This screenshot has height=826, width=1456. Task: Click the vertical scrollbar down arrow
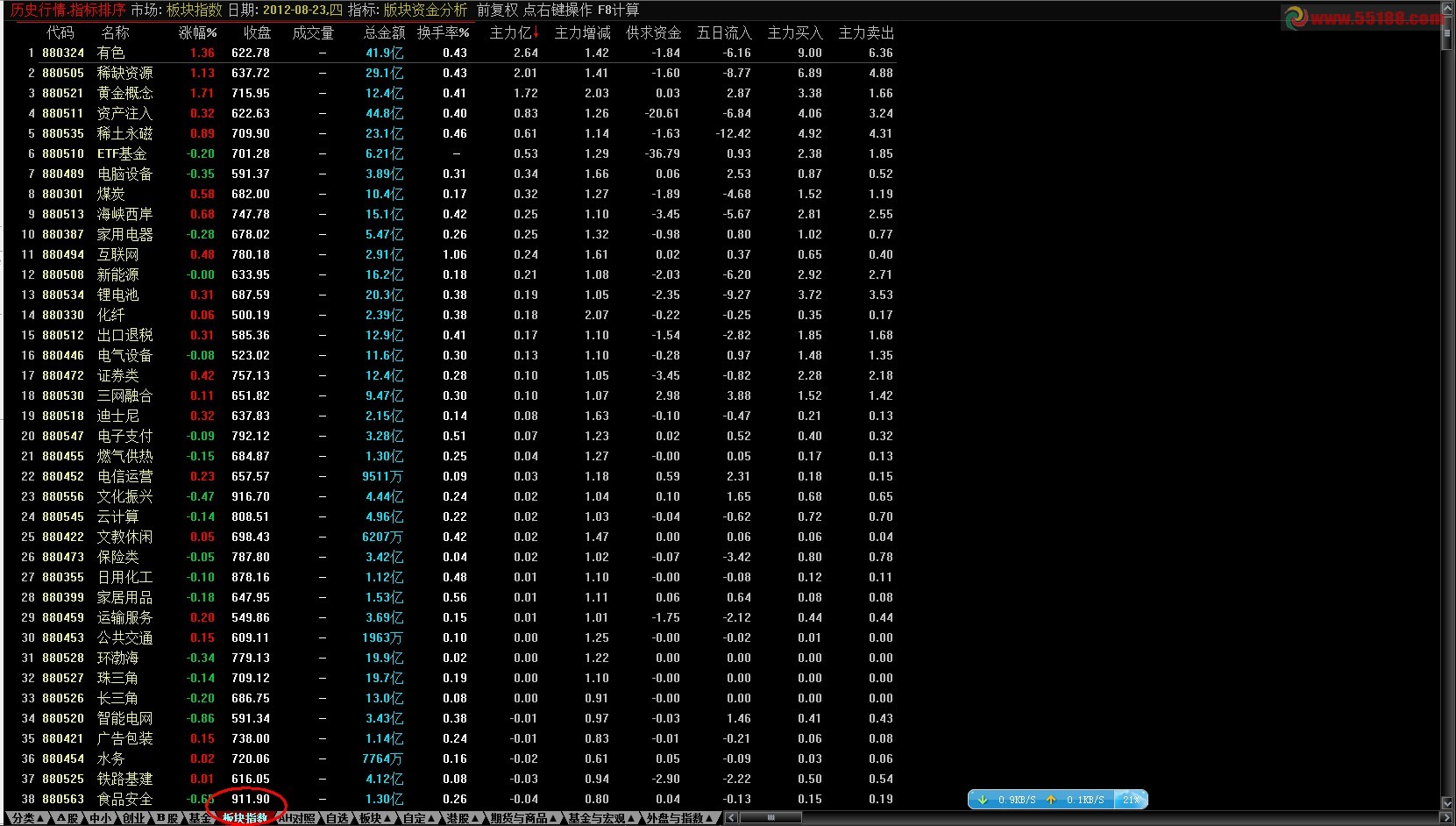point(1447,802)
